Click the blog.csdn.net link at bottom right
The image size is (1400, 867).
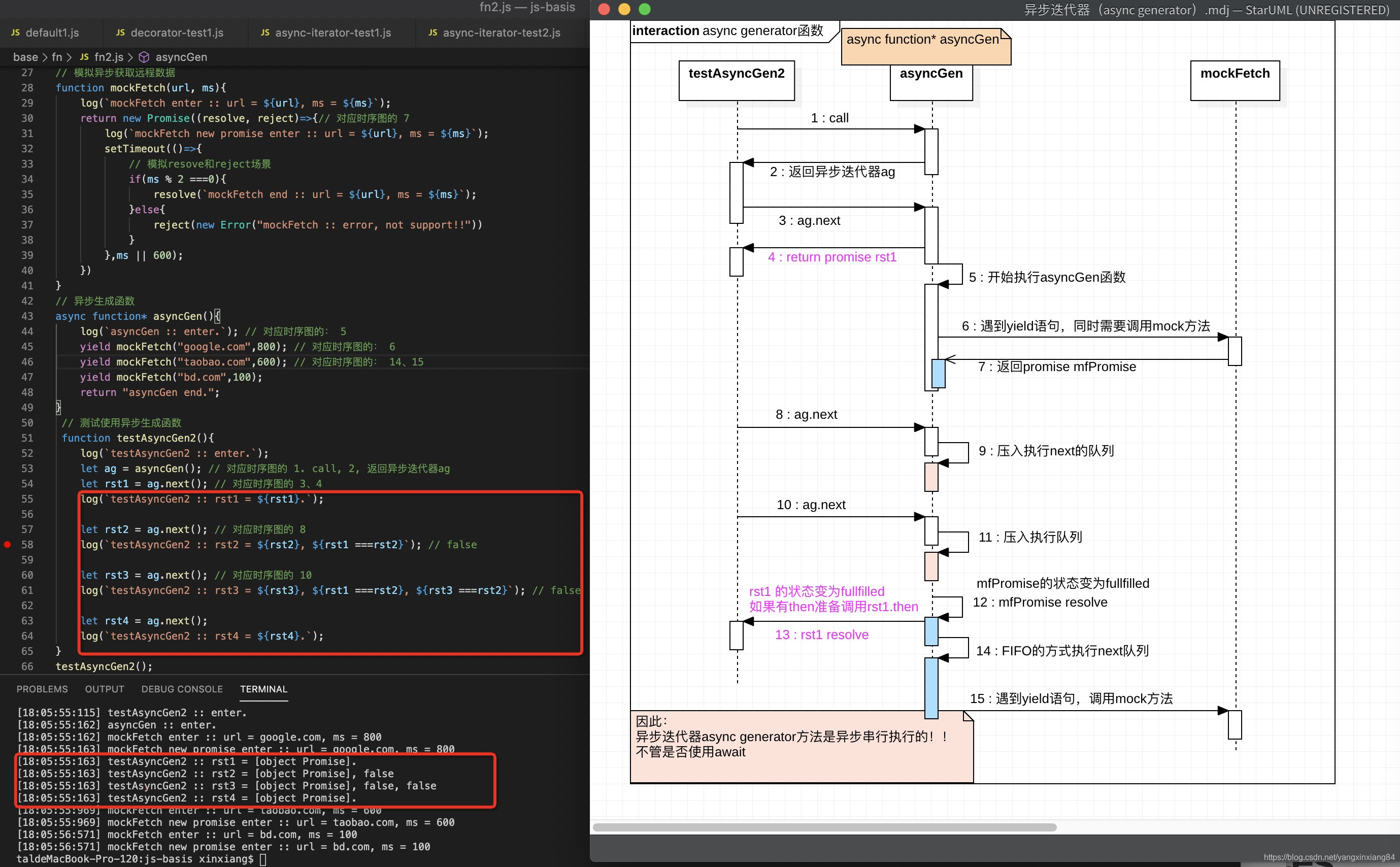(1328, 857)
